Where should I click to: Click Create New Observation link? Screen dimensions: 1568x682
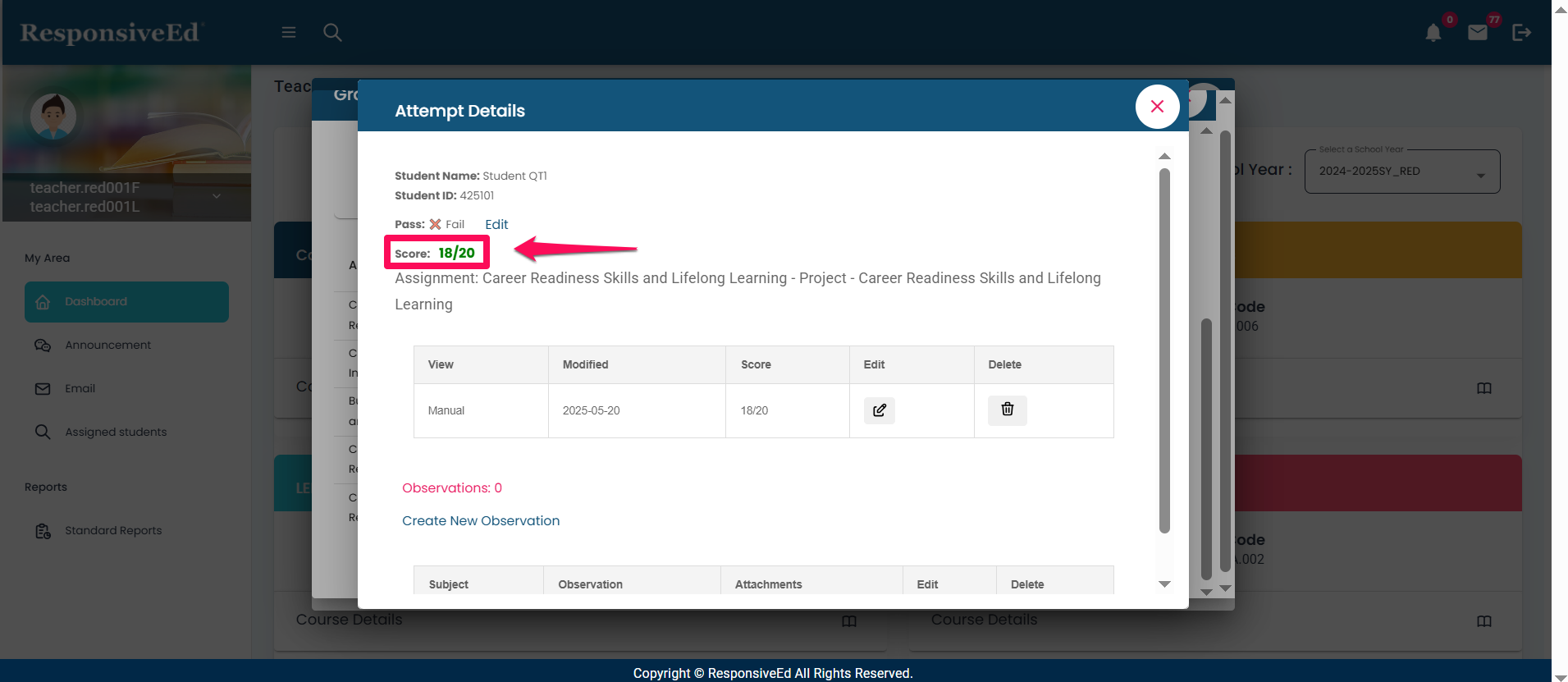click(481, 521)
